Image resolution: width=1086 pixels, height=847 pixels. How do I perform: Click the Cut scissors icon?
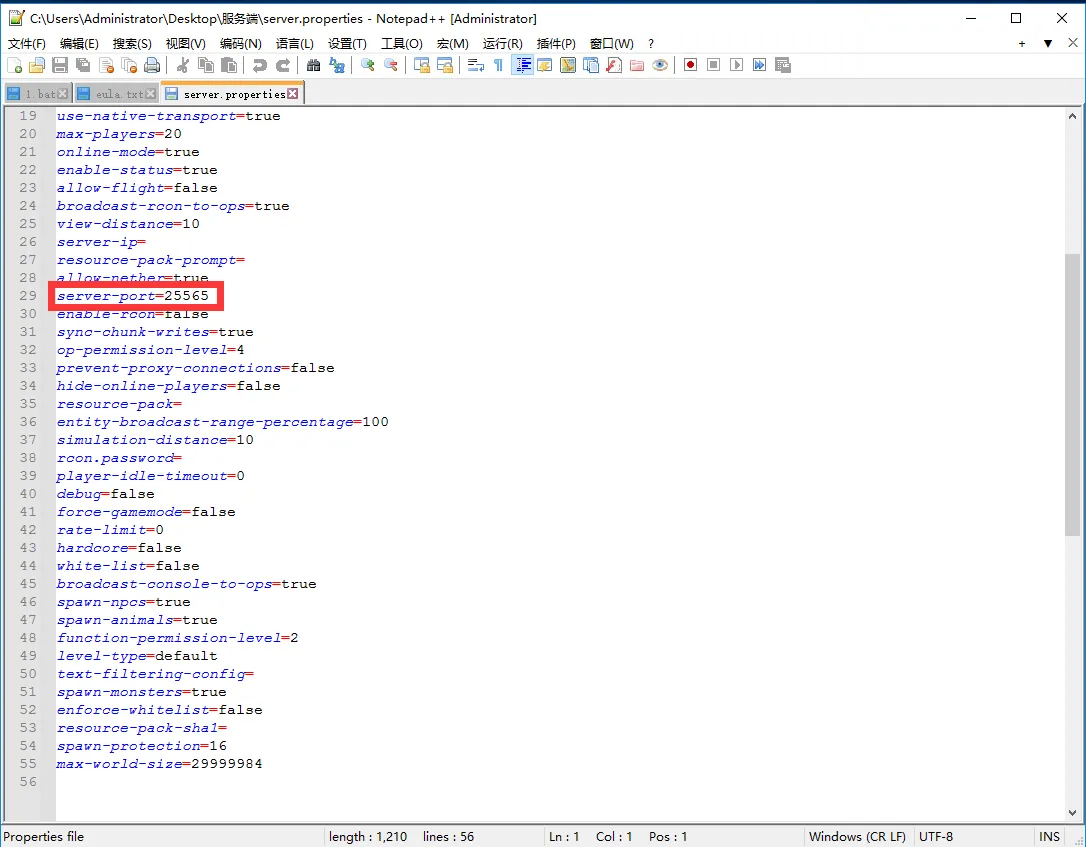(x=183, y=65)
